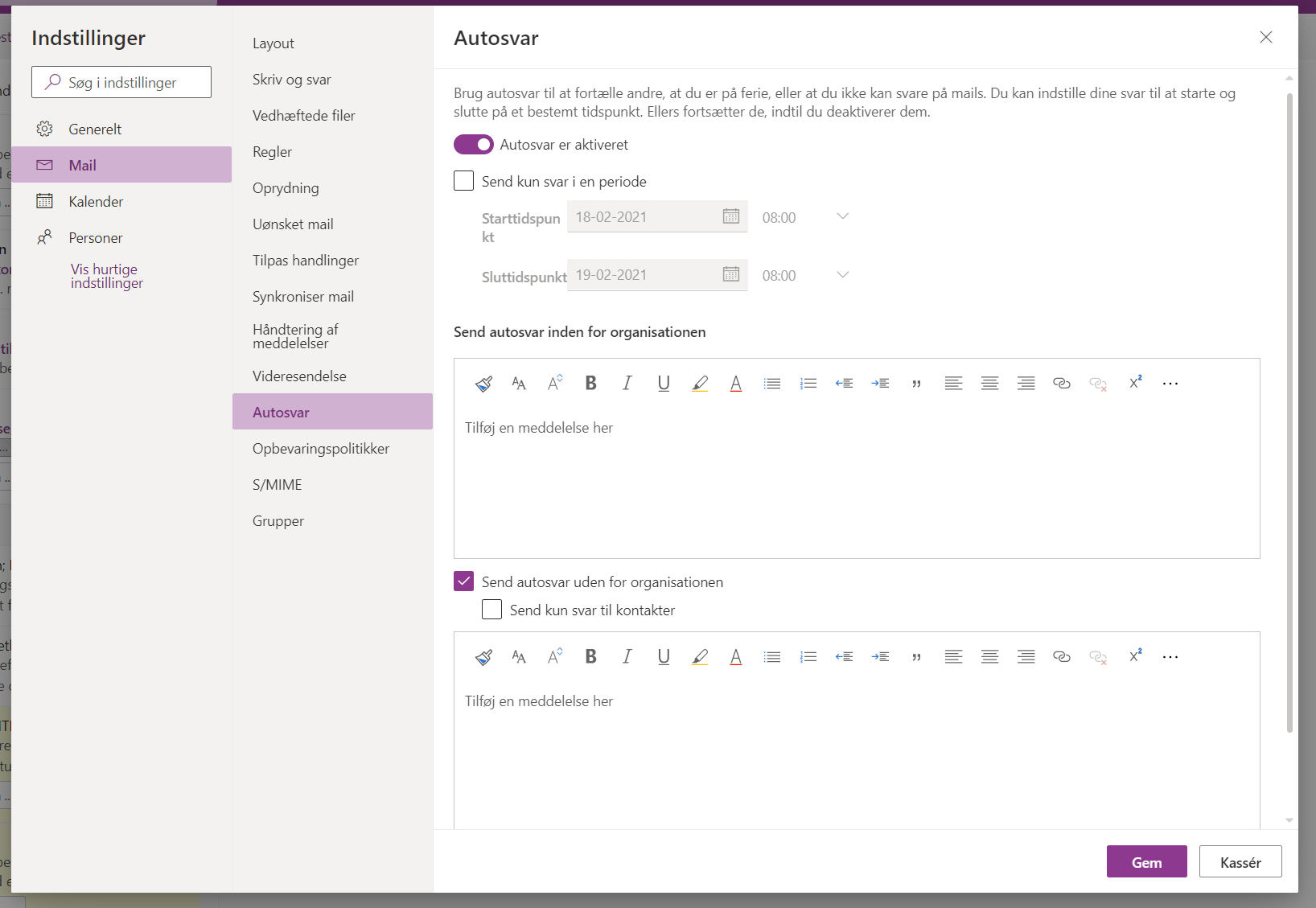This screenshot has height=908, width=1316.
Task: Open calendar picker for Sluttidspunkt date
Action: 731,274
